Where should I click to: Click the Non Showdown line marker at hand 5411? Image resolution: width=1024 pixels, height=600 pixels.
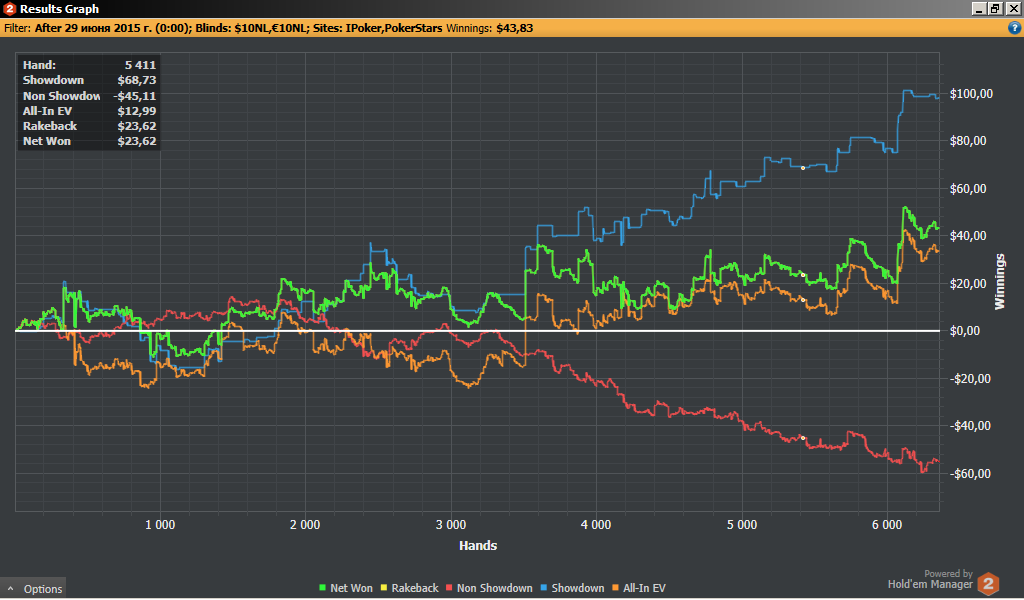click(803, 438)
